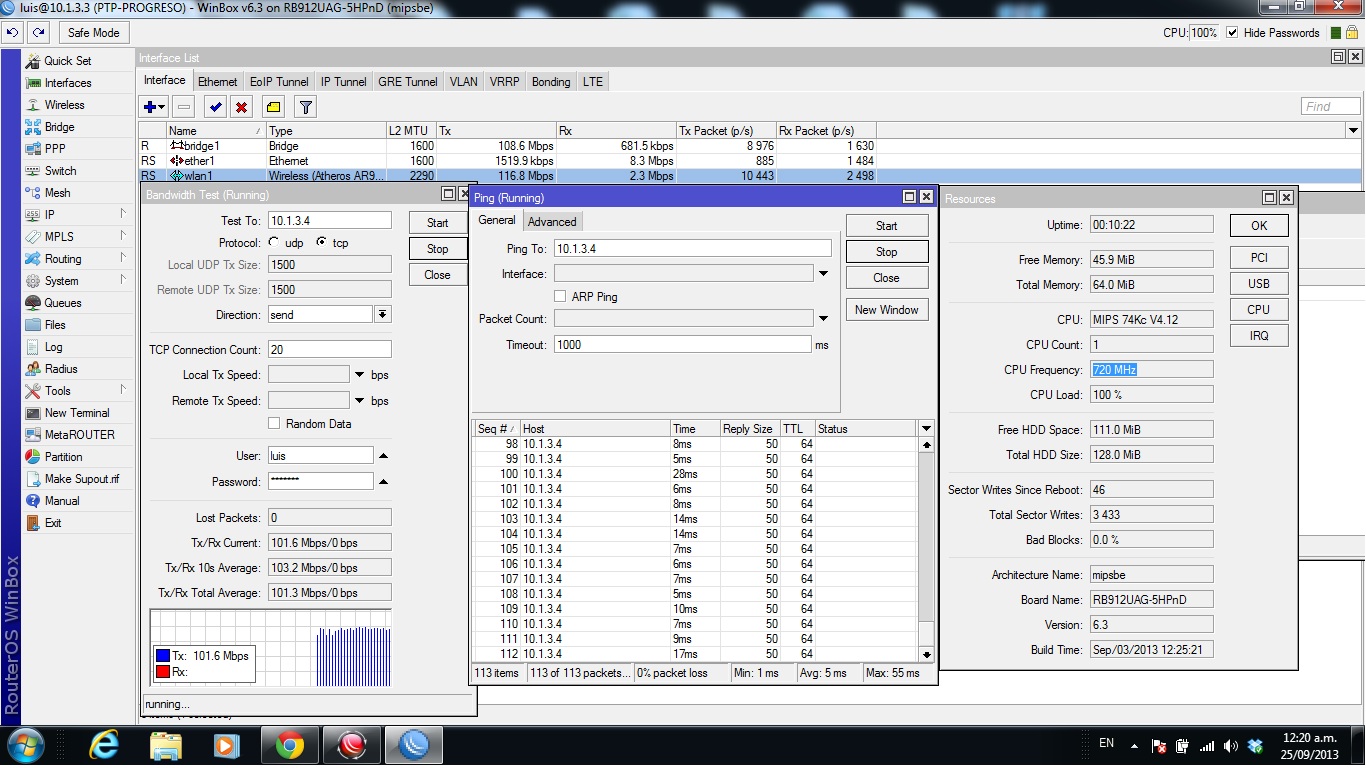Viewport: 1366px width, 768px height.
Task: Click the Make Supout.rif icon
Action: pos(33,479)
